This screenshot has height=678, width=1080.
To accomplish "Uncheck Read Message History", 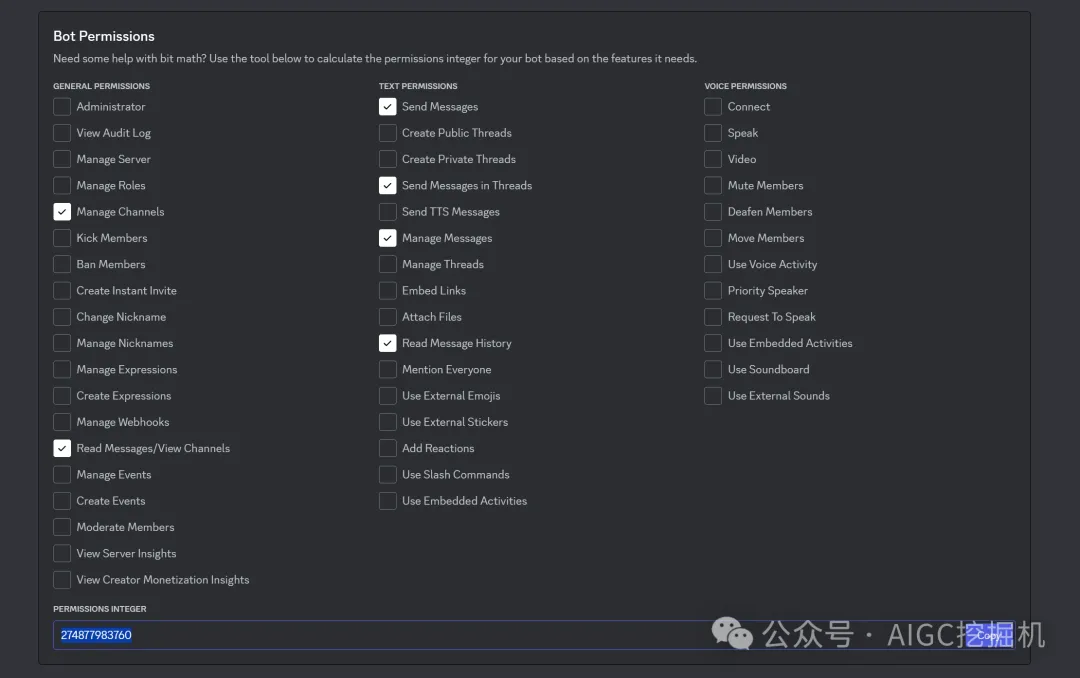I will point(388,342).
